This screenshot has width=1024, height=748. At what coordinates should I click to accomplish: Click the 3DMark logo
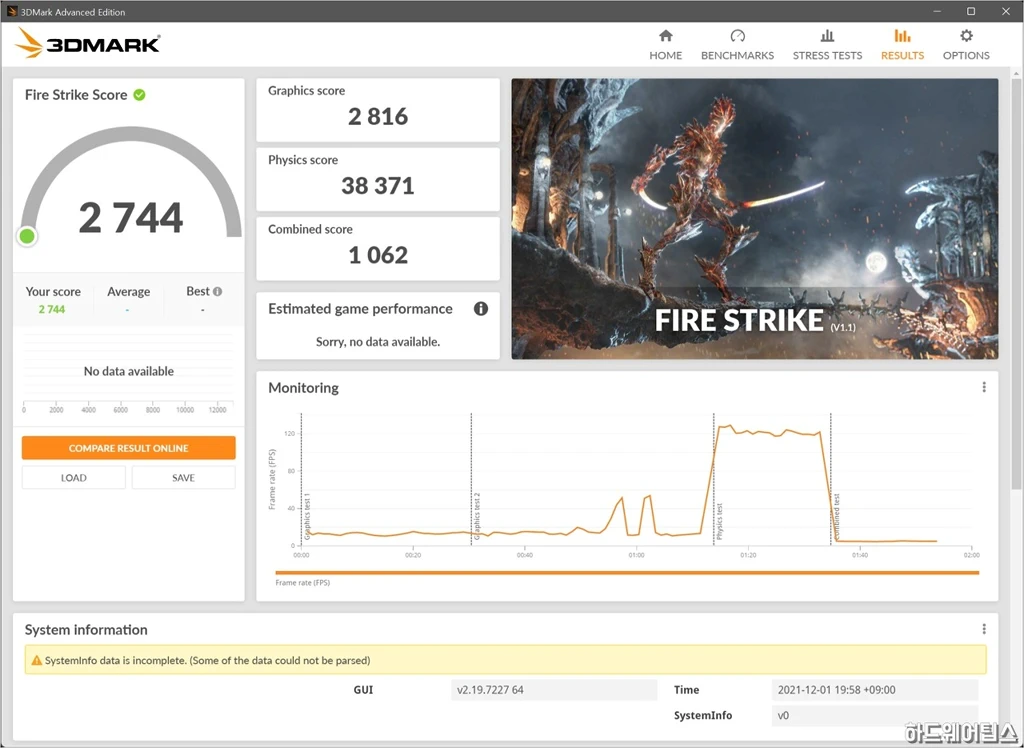[88, 43]
